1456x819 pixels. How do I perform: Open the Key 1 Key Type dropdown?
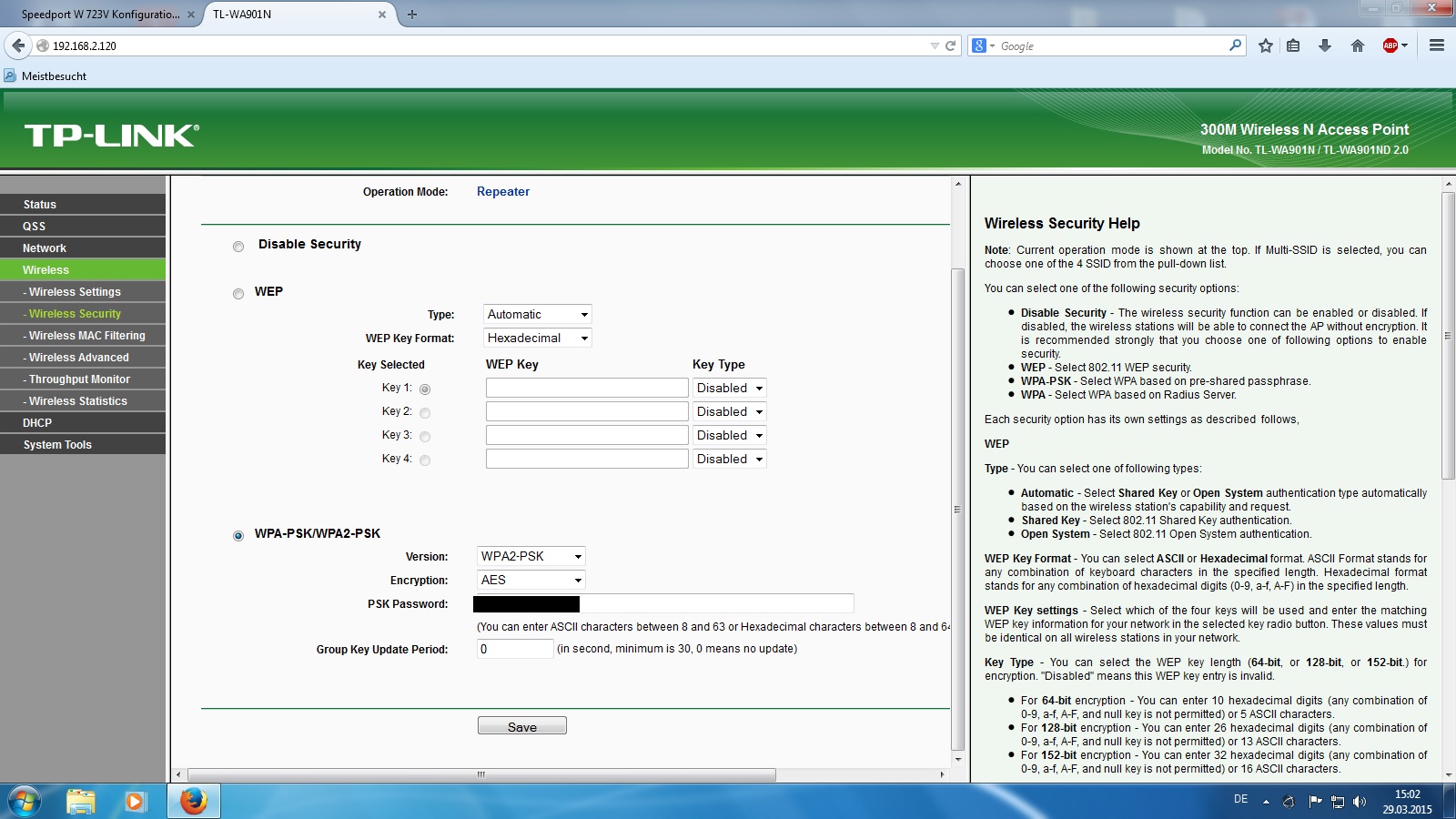[x=730, y=388]
